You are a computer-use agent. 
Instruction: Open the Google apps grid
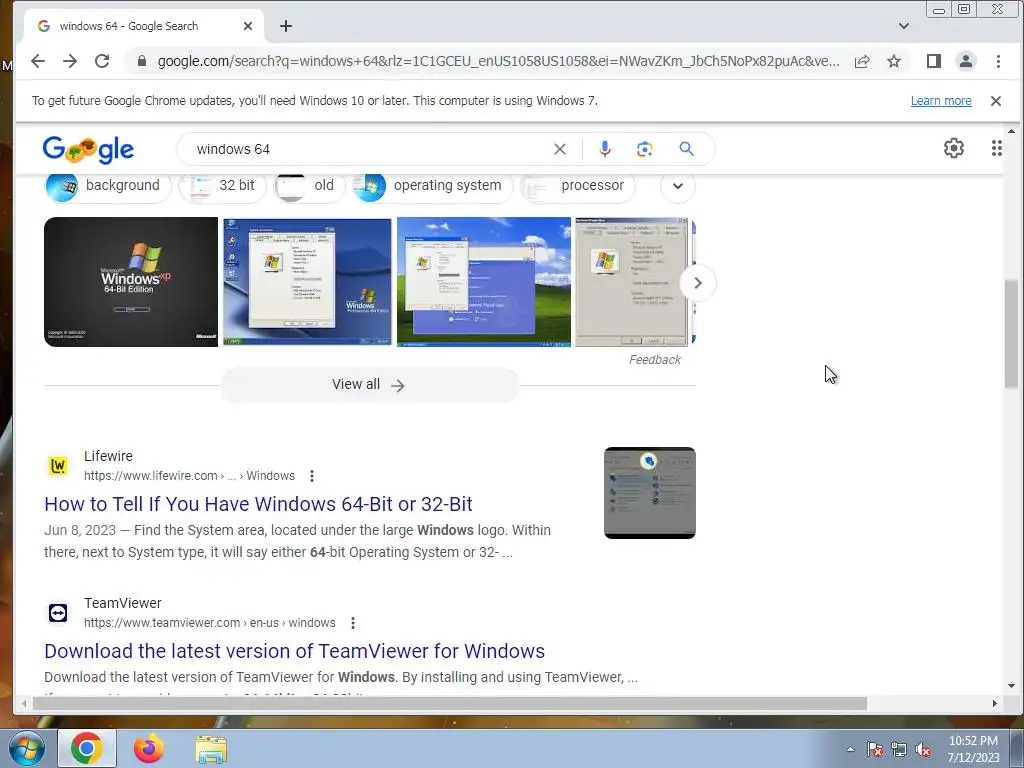click(997, 148)
